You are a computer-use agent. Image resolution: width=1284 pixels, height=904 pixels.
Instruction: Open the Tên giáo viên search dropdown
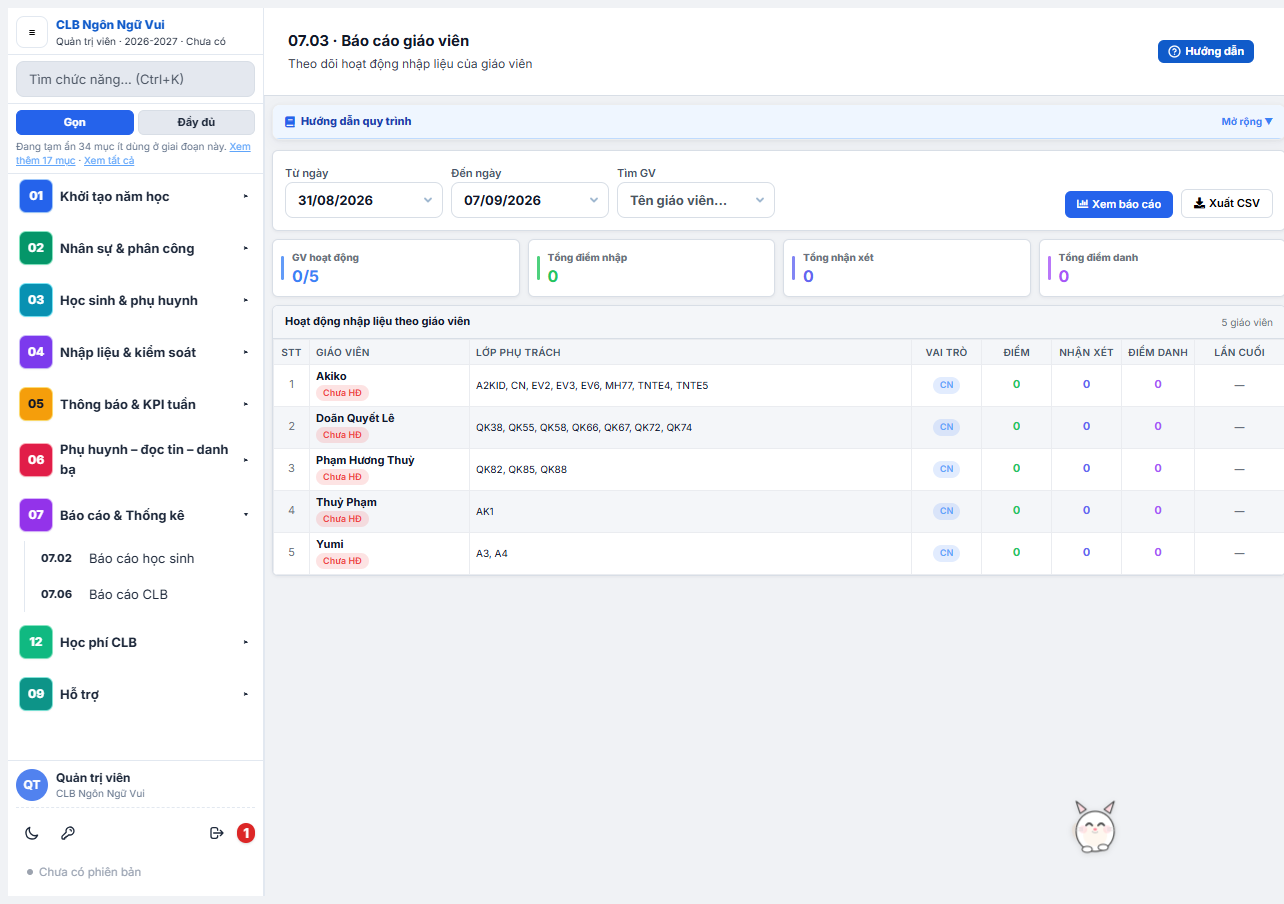pyautogui.click(x=696, y=200)
